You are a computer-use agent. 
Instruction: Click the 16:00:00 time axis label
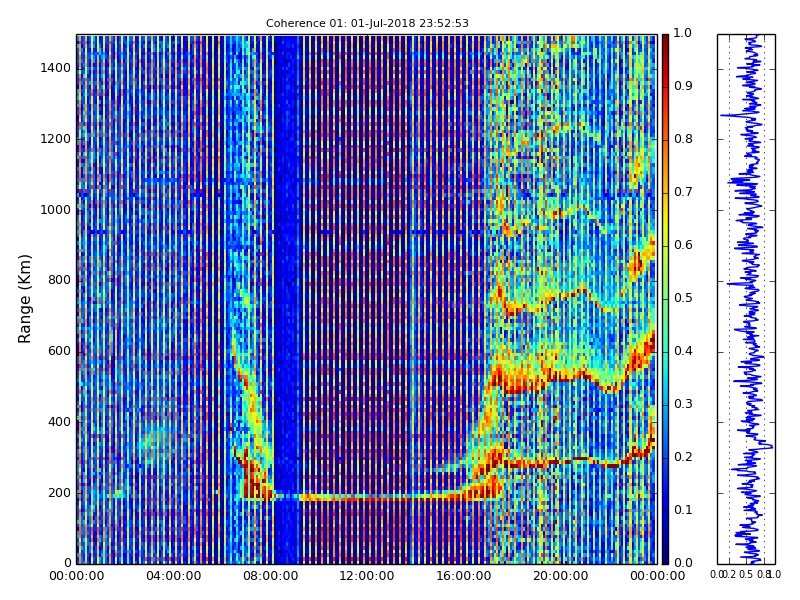(x=464, y=576)
